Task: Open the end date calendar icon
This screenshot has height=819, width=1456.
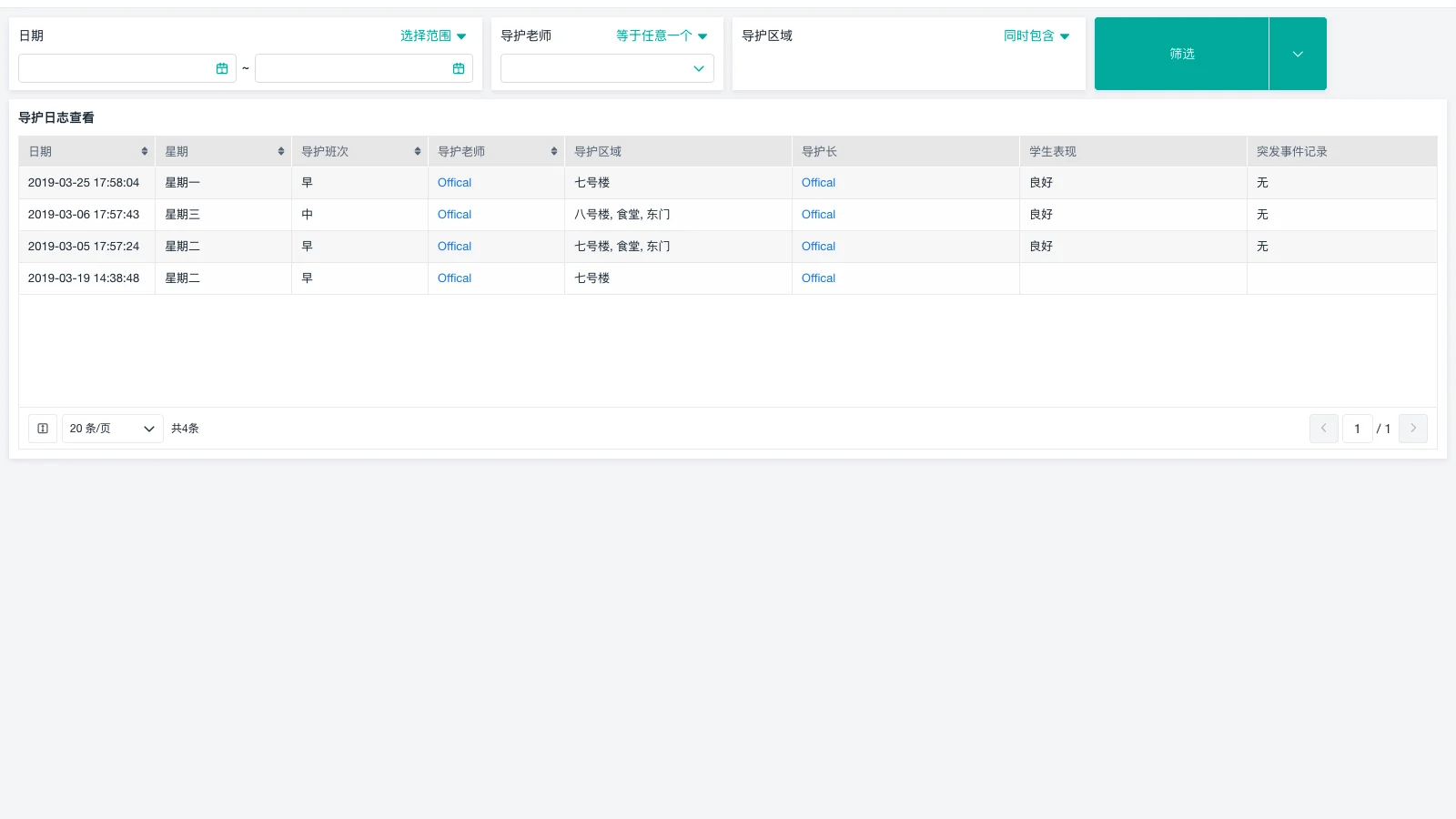Action: [x=459, y=68]
